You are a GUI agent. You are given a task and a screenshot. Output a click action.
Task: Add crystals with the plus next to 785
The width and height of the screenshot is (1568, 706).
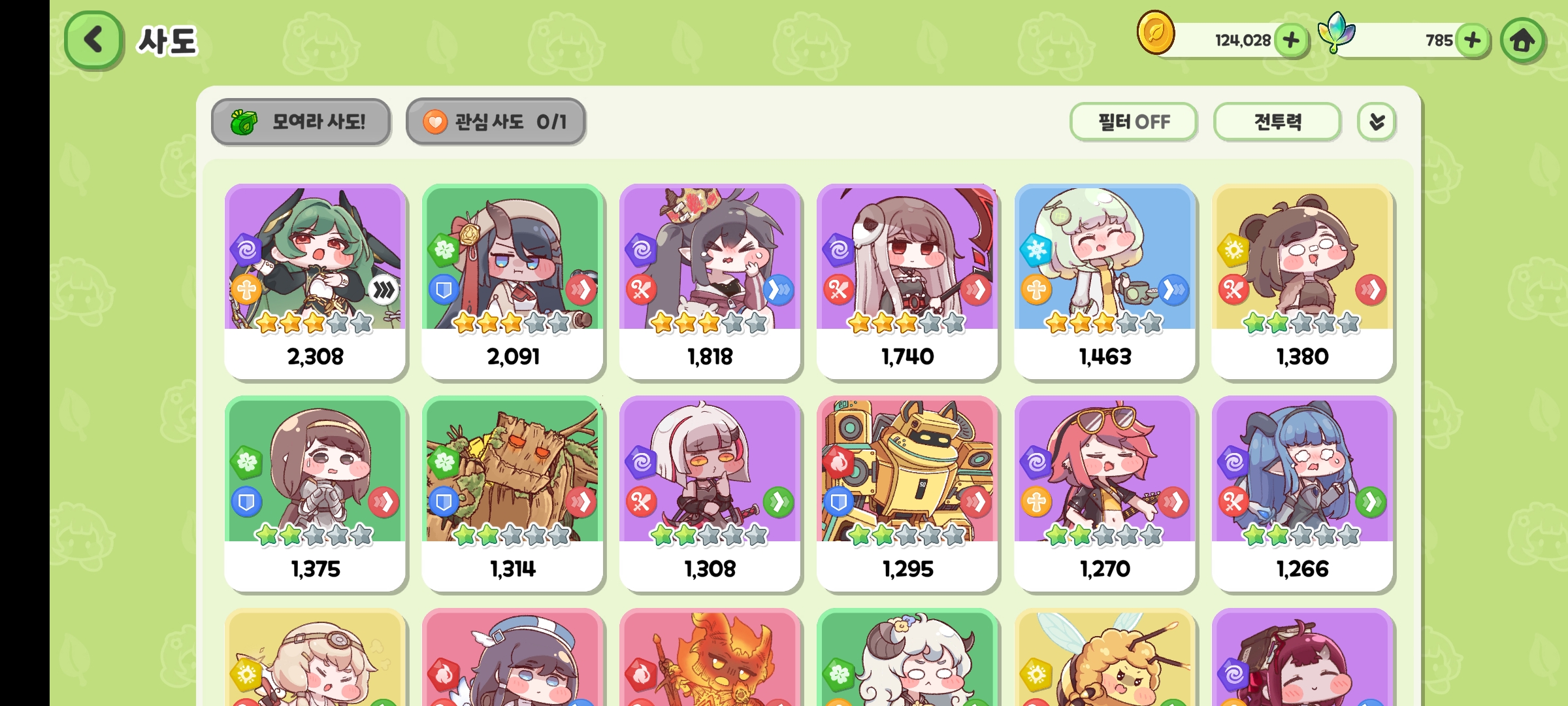tap(1473, 41)
